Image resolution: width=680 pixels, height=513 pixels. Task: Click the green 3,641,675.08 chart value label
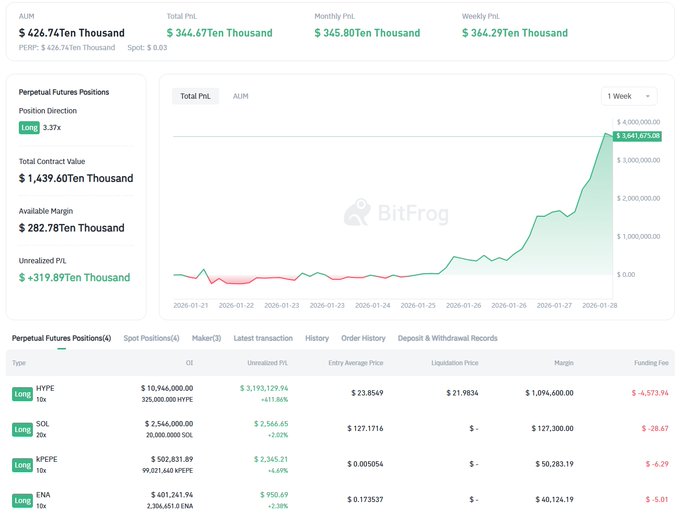(638, 135)
